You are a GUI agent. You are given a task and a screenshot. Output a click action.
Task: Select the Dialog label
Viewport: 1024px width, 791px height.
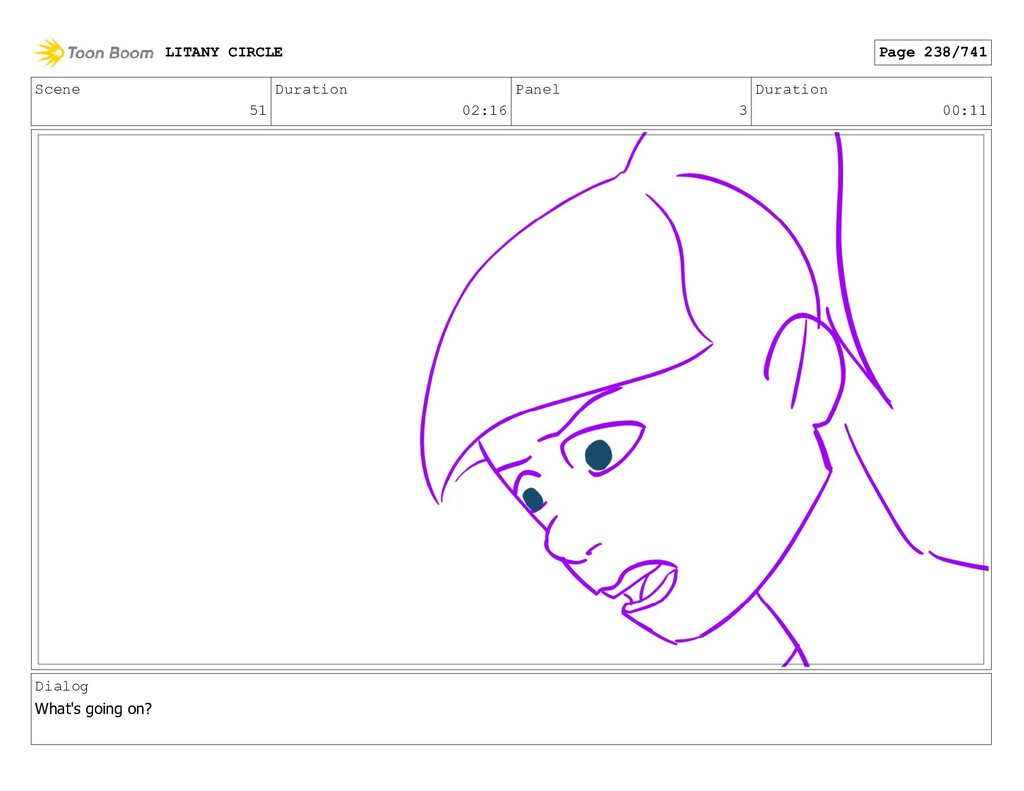tap(61, 686)
